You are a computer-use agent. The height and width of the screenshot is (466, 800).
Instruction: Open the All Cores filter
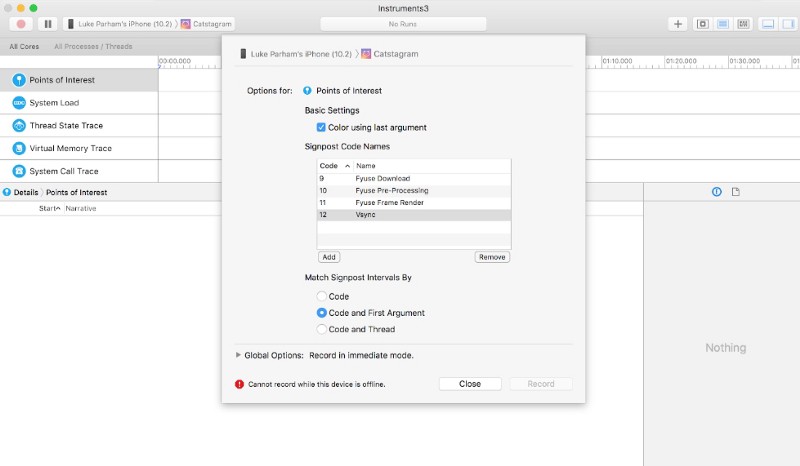tap(24, 46)
